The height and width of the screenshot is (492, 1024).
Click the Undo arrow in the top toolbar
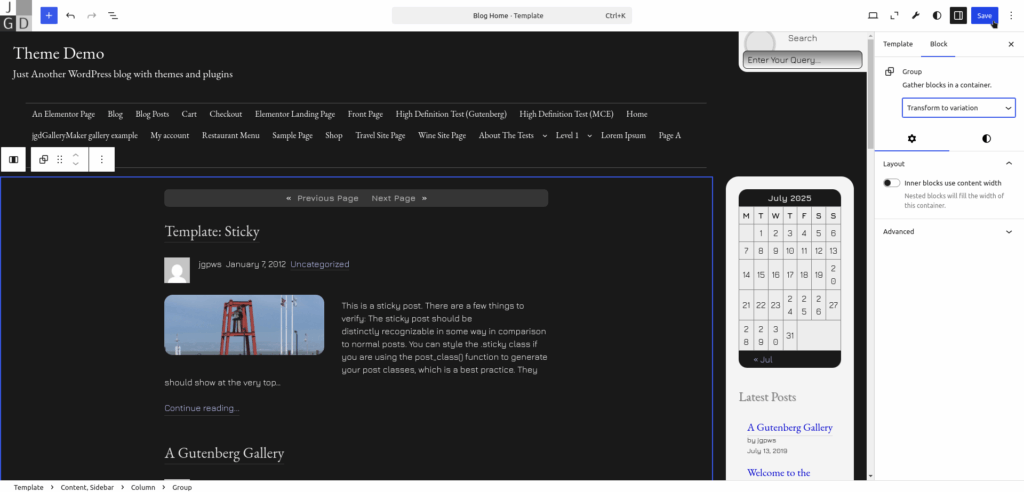(x=70, y=16)
